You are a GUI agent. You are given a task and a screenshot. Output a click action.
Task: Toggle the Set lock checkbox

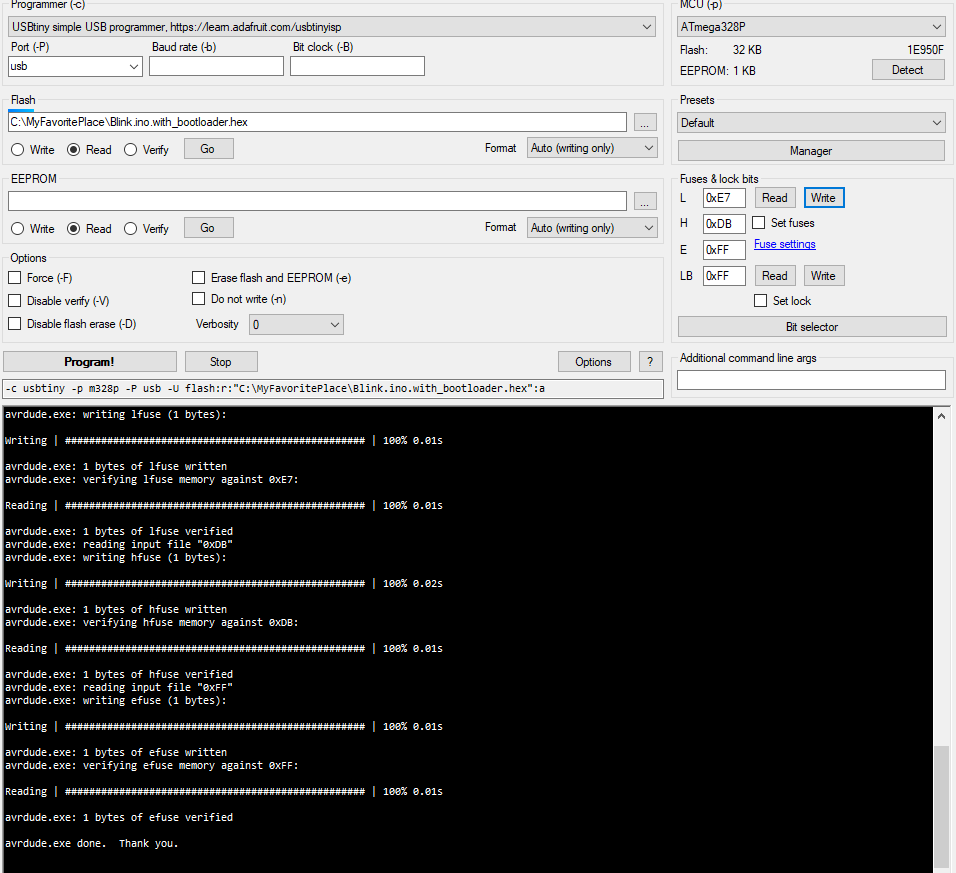[x=761, y=301]
